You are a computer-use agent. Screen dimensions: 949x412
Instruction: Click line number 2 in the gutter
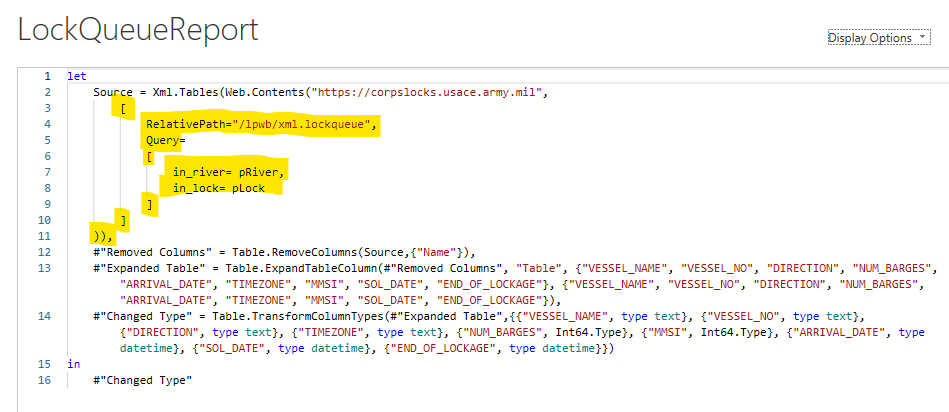47,92
